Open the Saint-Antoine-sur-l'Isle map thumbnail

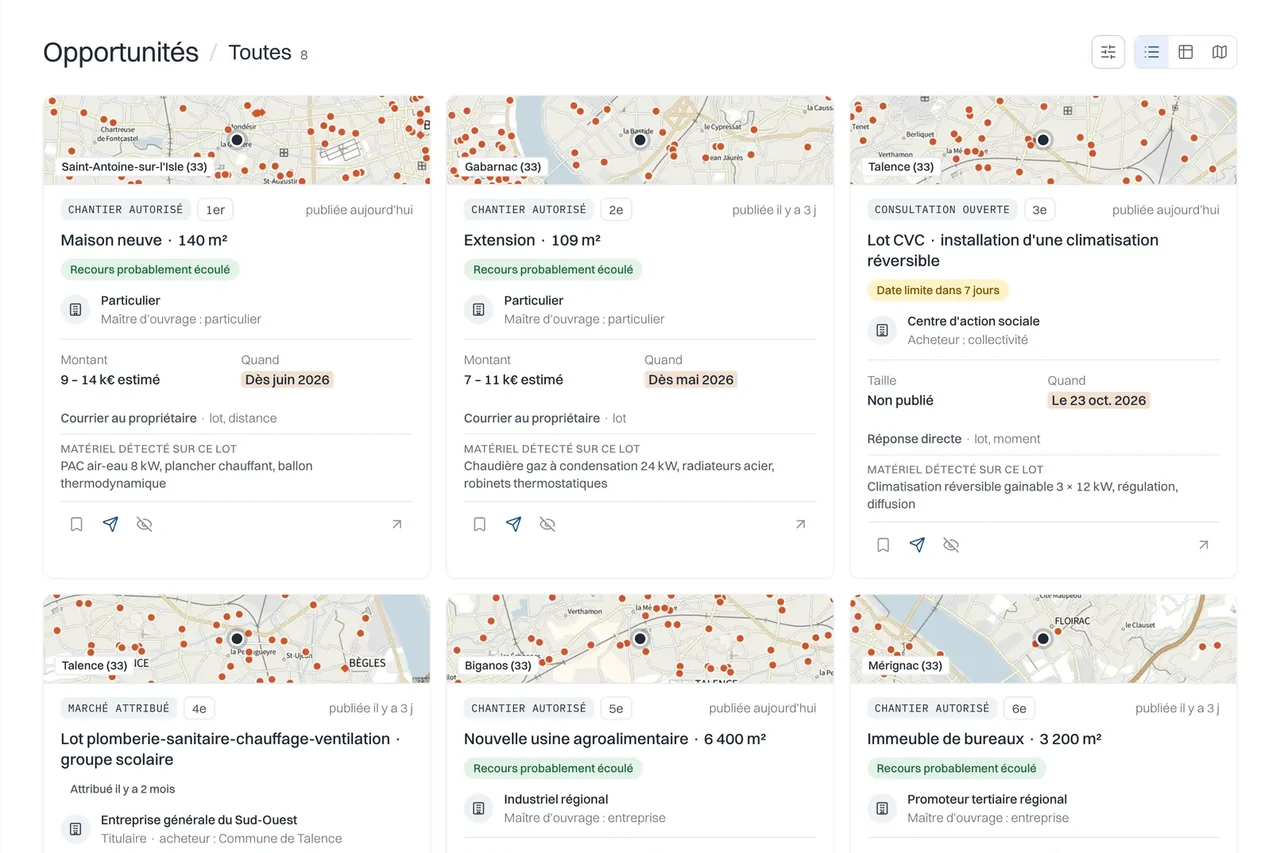tap(237, 140)
